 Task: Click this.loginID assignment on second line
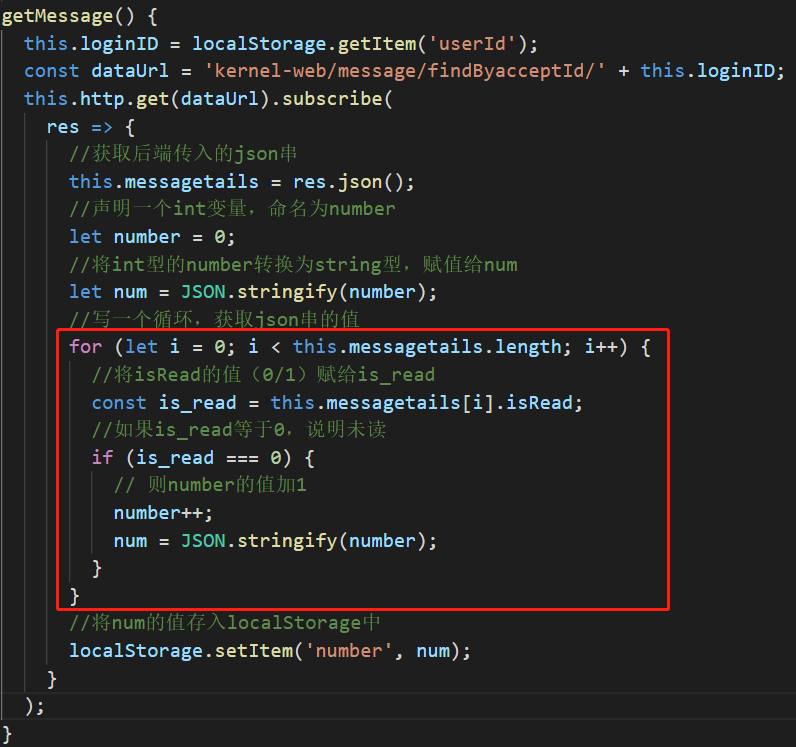(x=91, y=44)
